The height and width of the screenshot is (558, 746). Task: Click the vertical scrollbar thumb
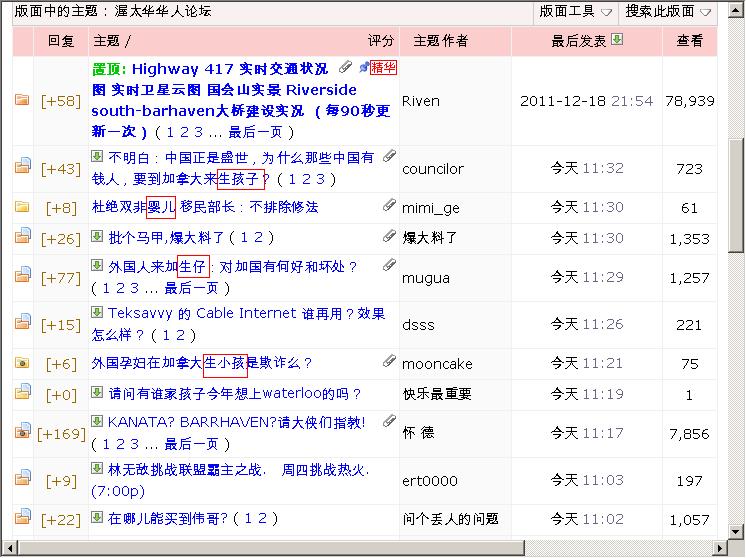click(x=736, y=195)
